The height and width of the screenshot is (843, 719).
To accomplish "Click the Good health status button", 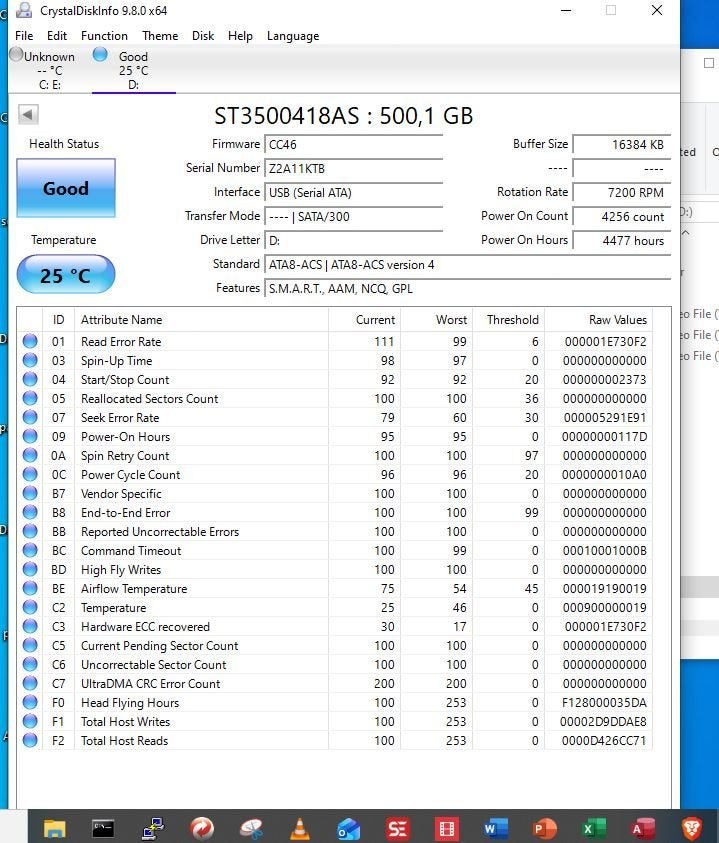I will pyautogui.click(x=66, y=188).
